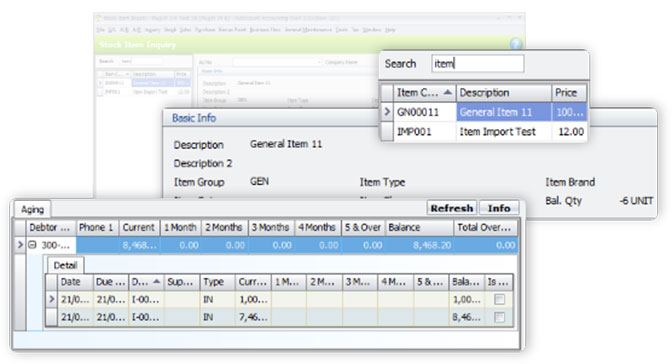Click the row indicator arrow beside debtor 300-
The image size is (672, 364).
tap(20, 245)
